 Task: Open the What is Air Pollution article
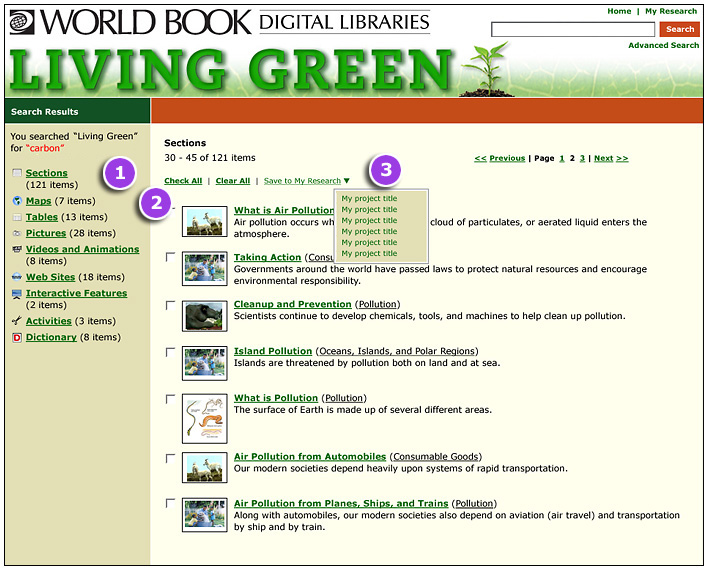click(284, 210)
